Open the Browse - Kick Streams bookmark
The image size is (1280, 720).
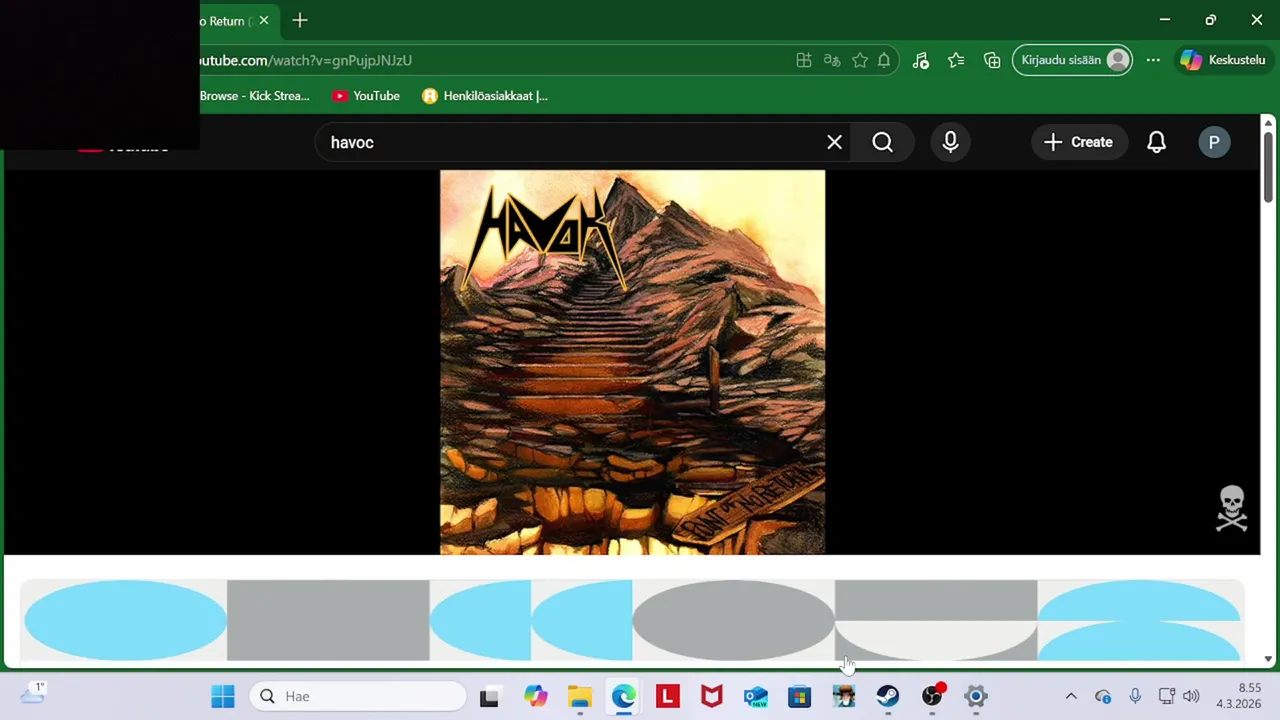254,96
